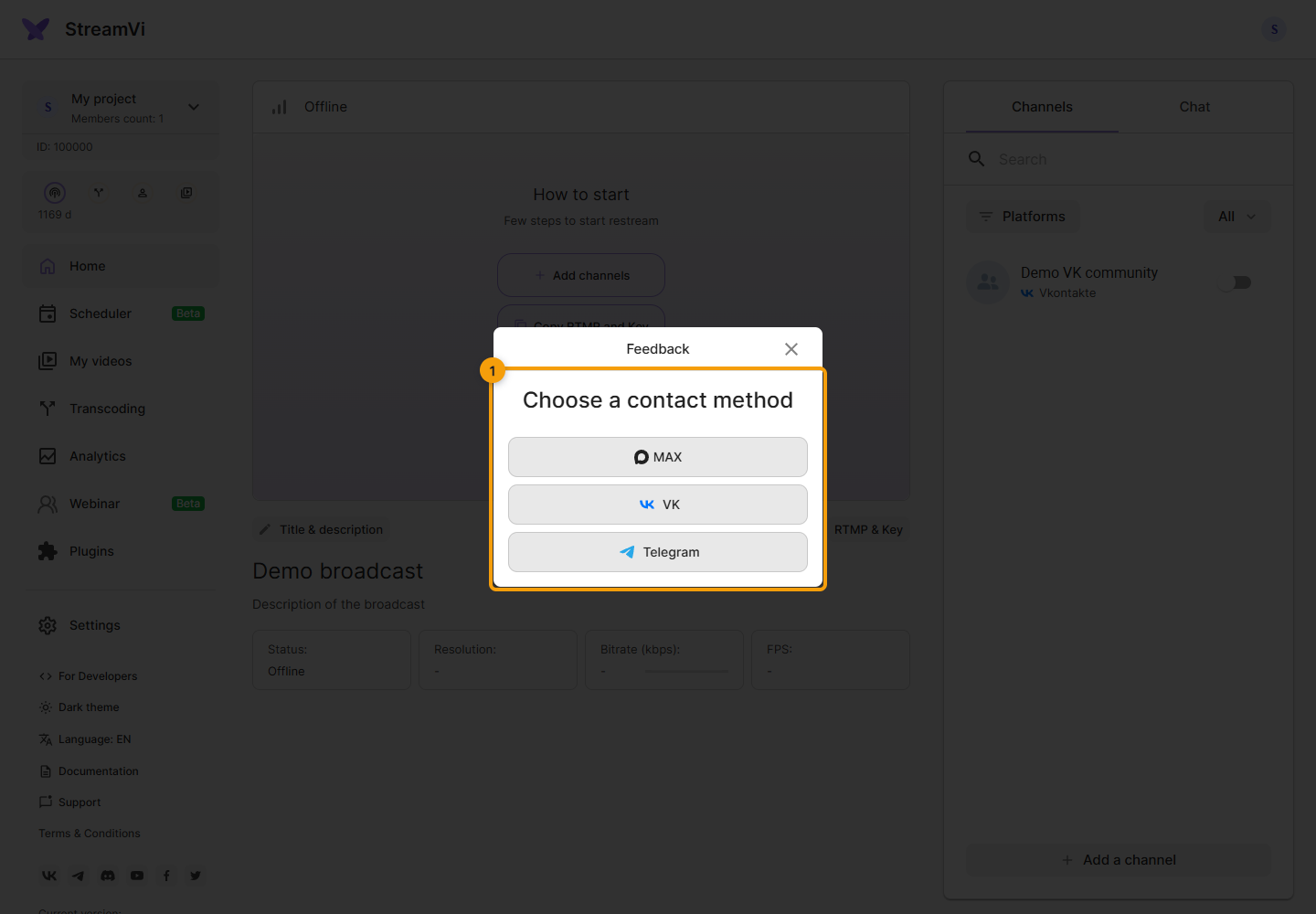Choose Telegram as contact method
Viewport: 1316px width, 914px height.
point(658,552)
